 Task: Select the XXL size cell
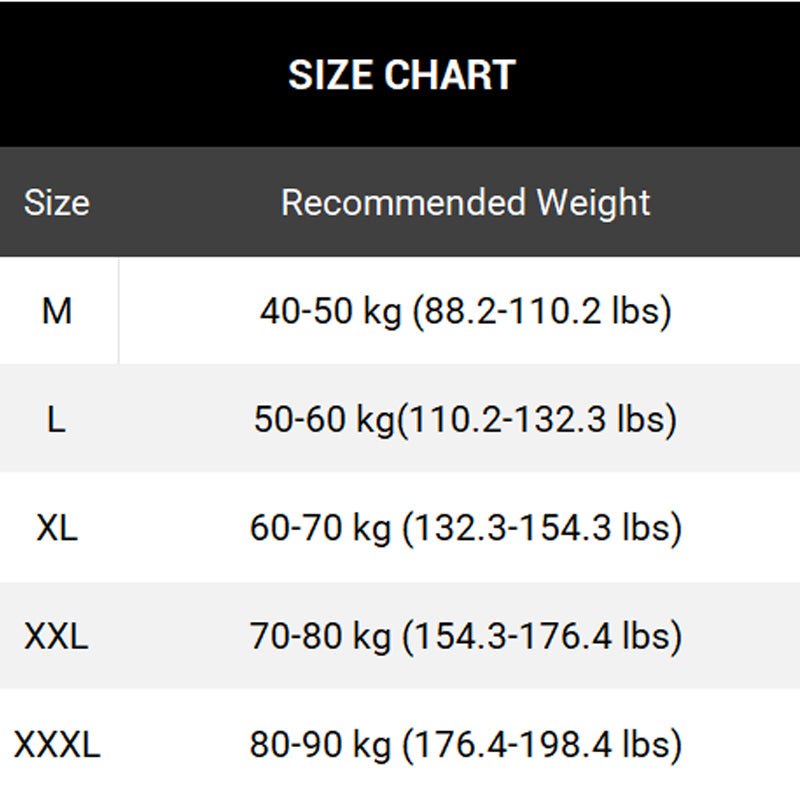pyautogui.click(x=57, y=635)
